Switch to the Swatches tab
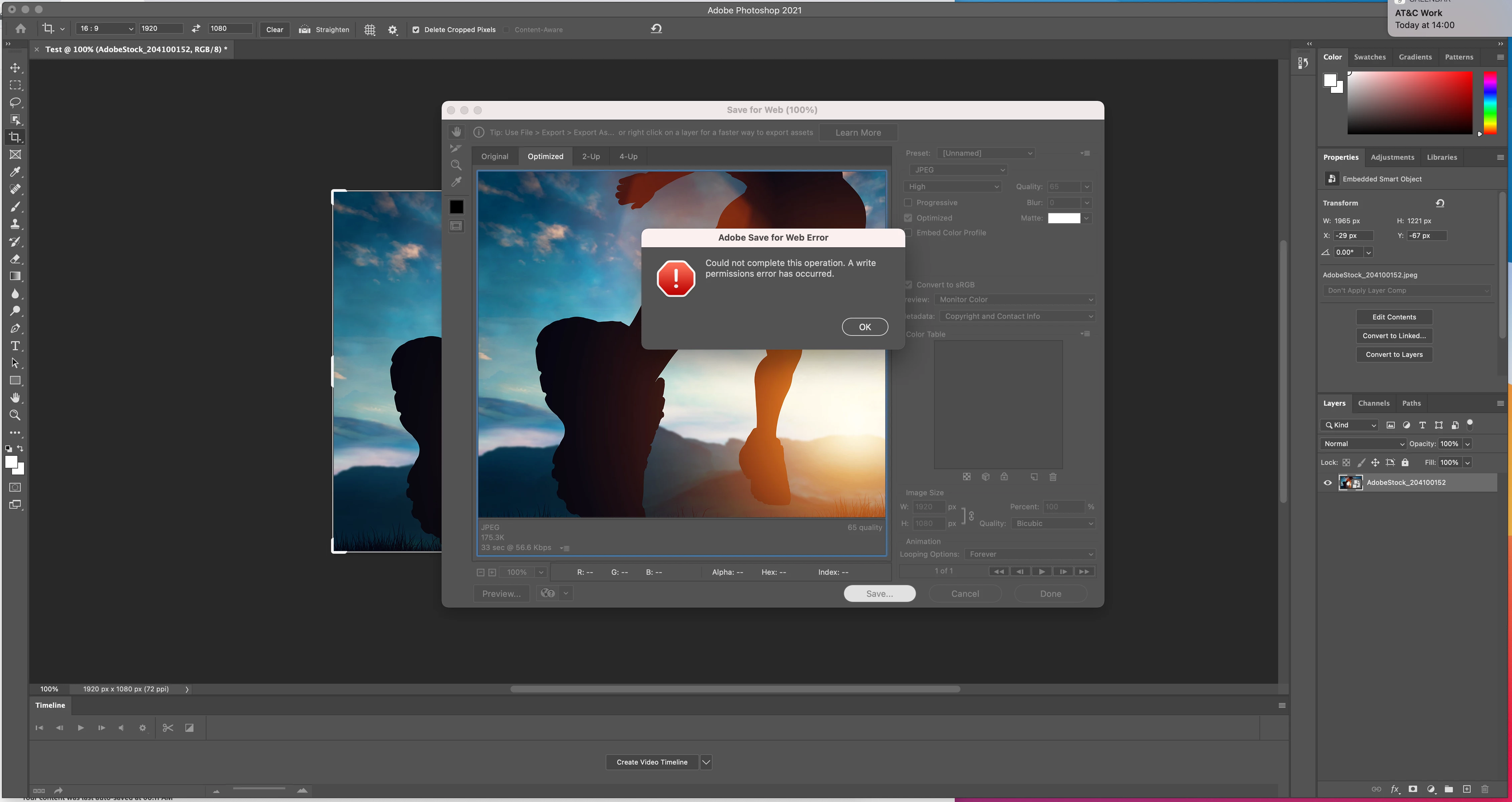 [x=1369, y=57]
